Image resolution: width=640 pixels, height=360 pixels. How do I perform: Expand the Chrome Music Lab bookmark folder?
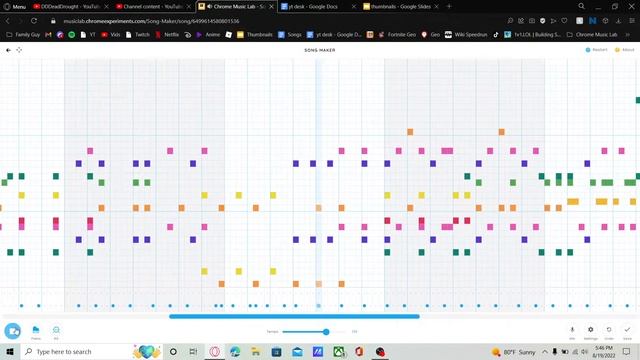[x=592, y=35]
